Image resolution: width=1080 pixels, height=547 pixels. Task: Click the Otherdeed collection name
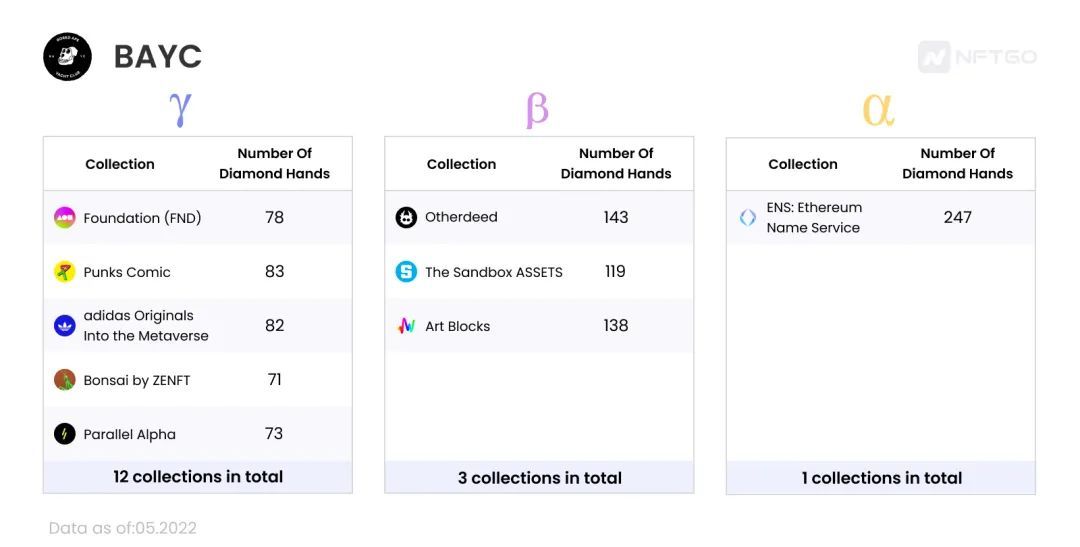461,217
